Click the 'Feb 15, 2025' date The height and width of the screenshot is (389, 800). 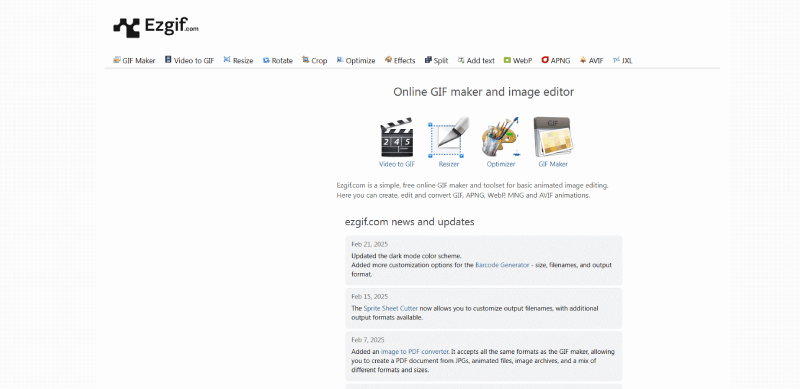pos(369,297)
